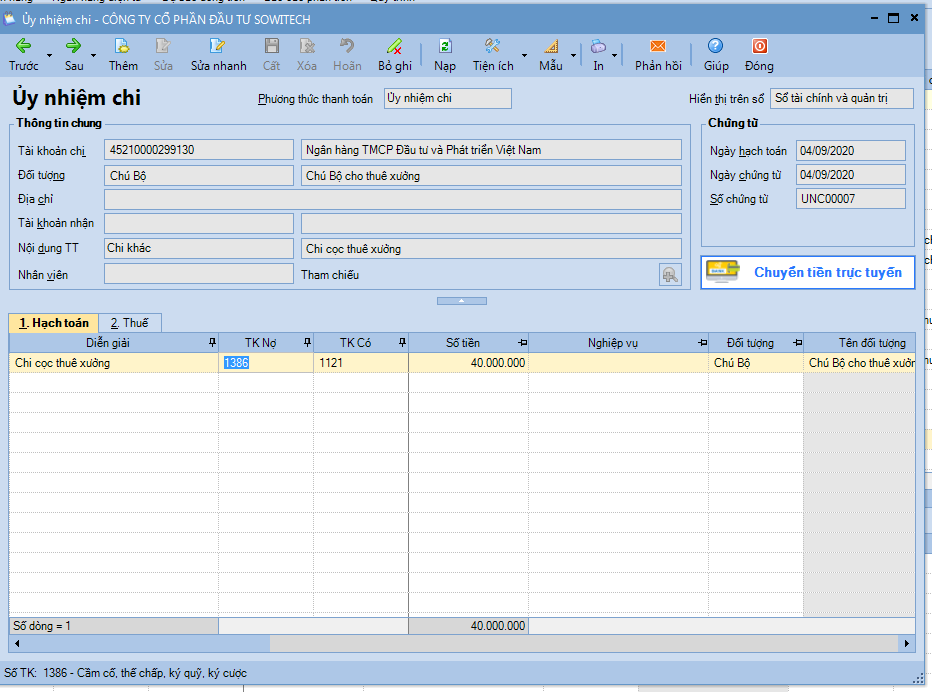The height and width of the screenshot is (692, 932).
Task: Collapse the Thông tin chung panel
Action: 462,301
